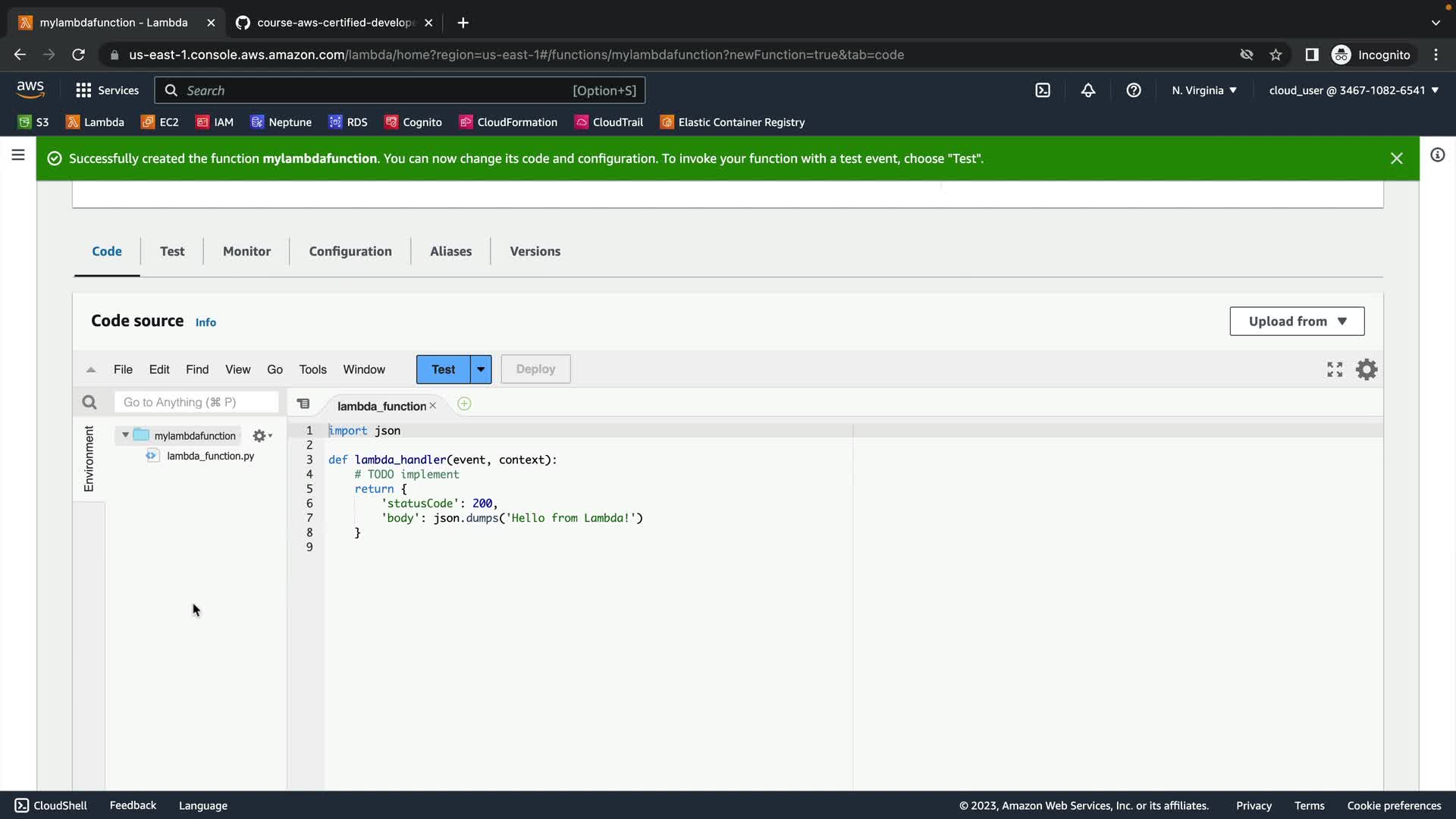Image resolution: width=1456 pixels, height=819 pixels.
Task: Add a new editor tab with plus icon
Action: tap(464, 404)
